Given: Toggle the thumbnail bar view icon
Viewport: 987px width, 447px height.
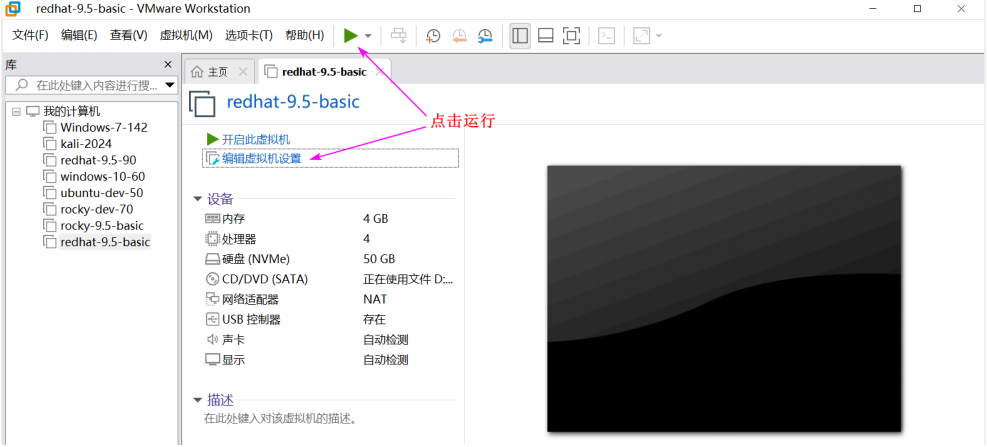Looking at the screenshot, I should 546,36.
